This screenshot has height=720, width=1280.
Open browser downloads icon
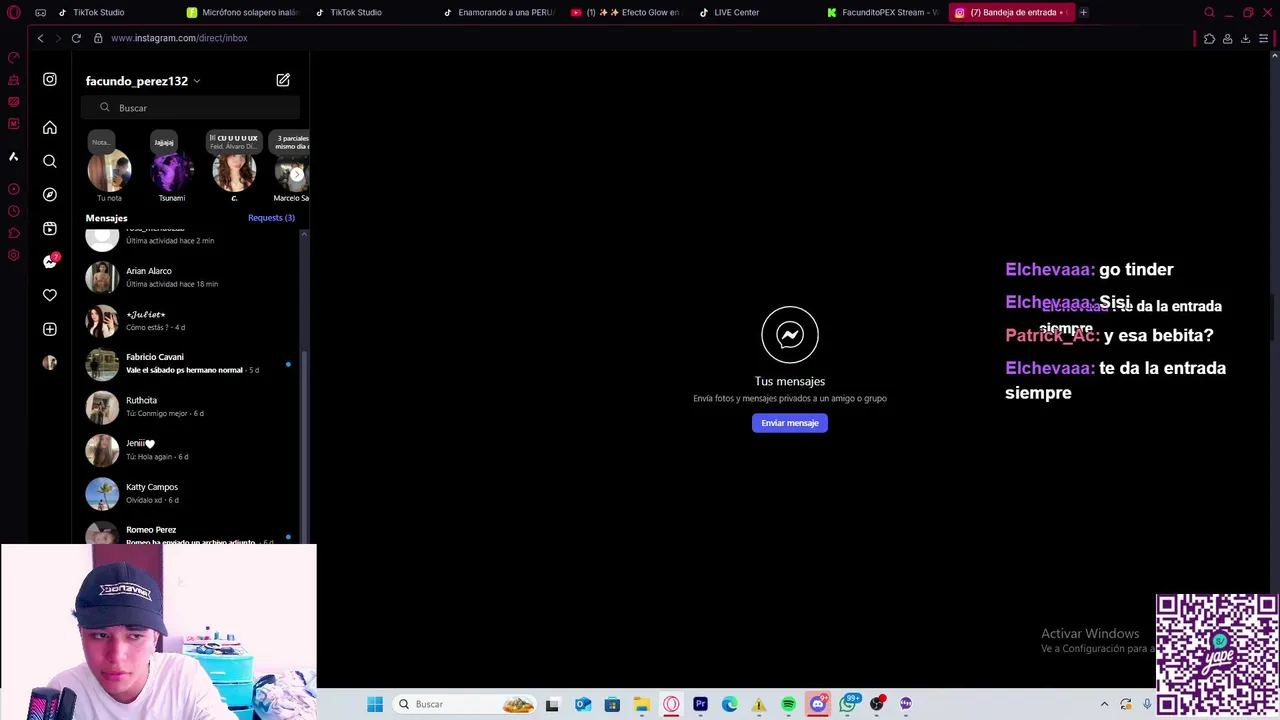point(1245,38)
